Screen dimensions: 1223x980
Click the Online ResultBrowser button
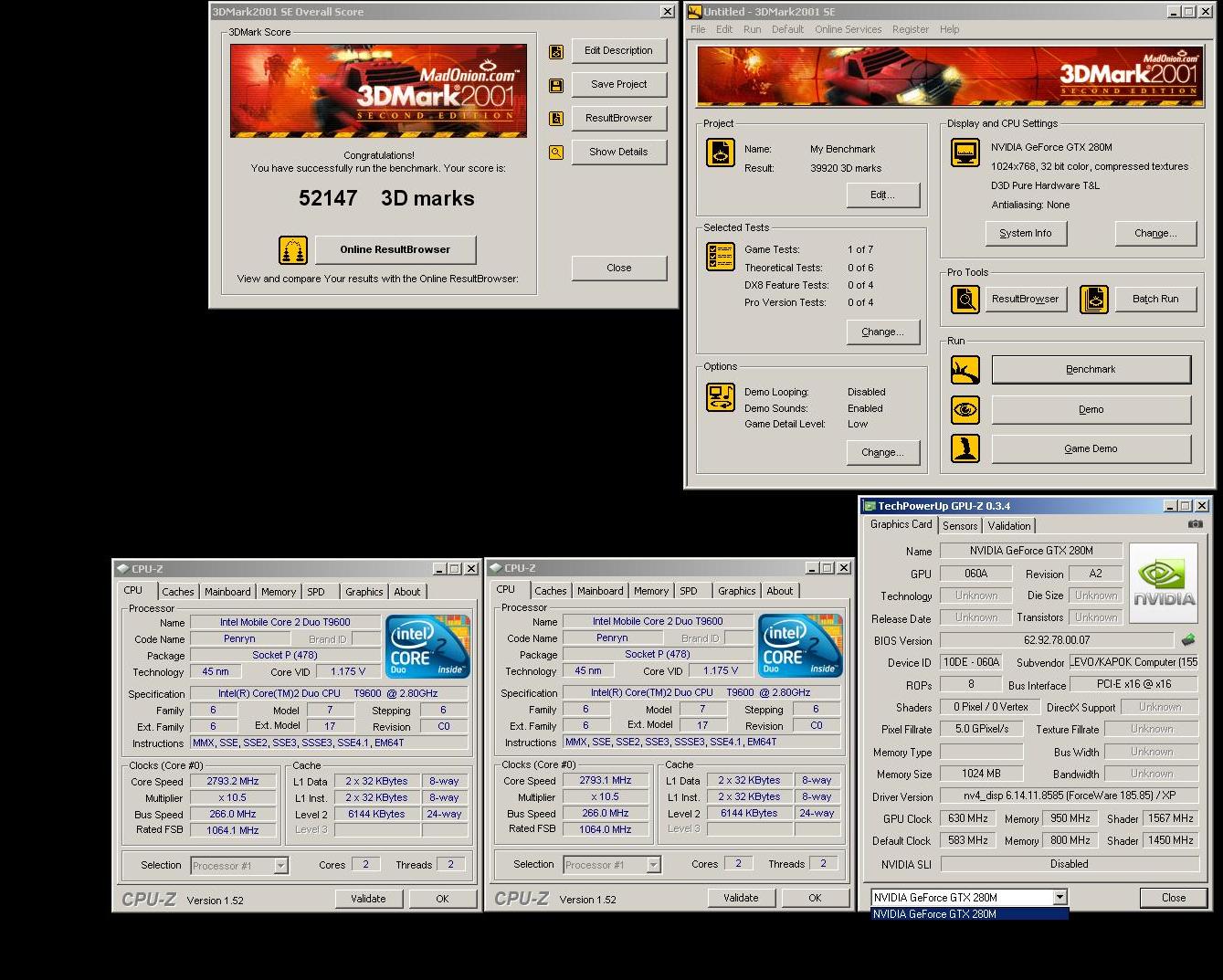(395, 249)
